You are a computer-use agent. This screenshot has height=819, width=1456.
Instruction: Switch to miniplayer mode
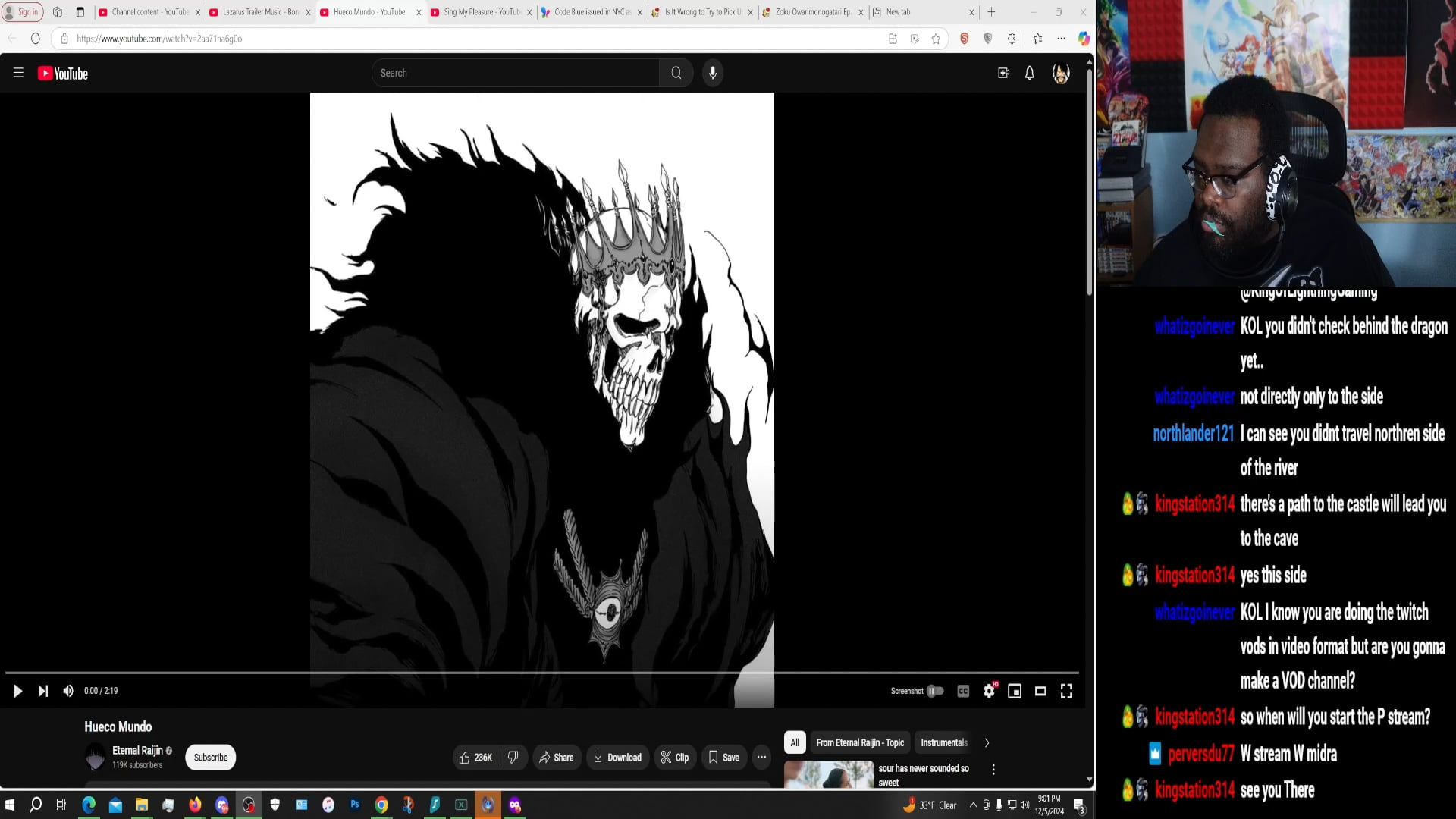coord(1015,691)
